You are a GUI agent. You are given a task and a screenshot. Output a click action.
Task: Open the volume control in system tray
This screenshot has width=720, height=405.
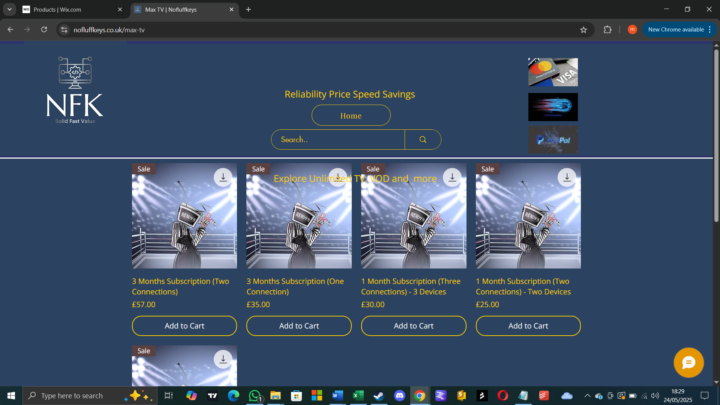(655, 396)
